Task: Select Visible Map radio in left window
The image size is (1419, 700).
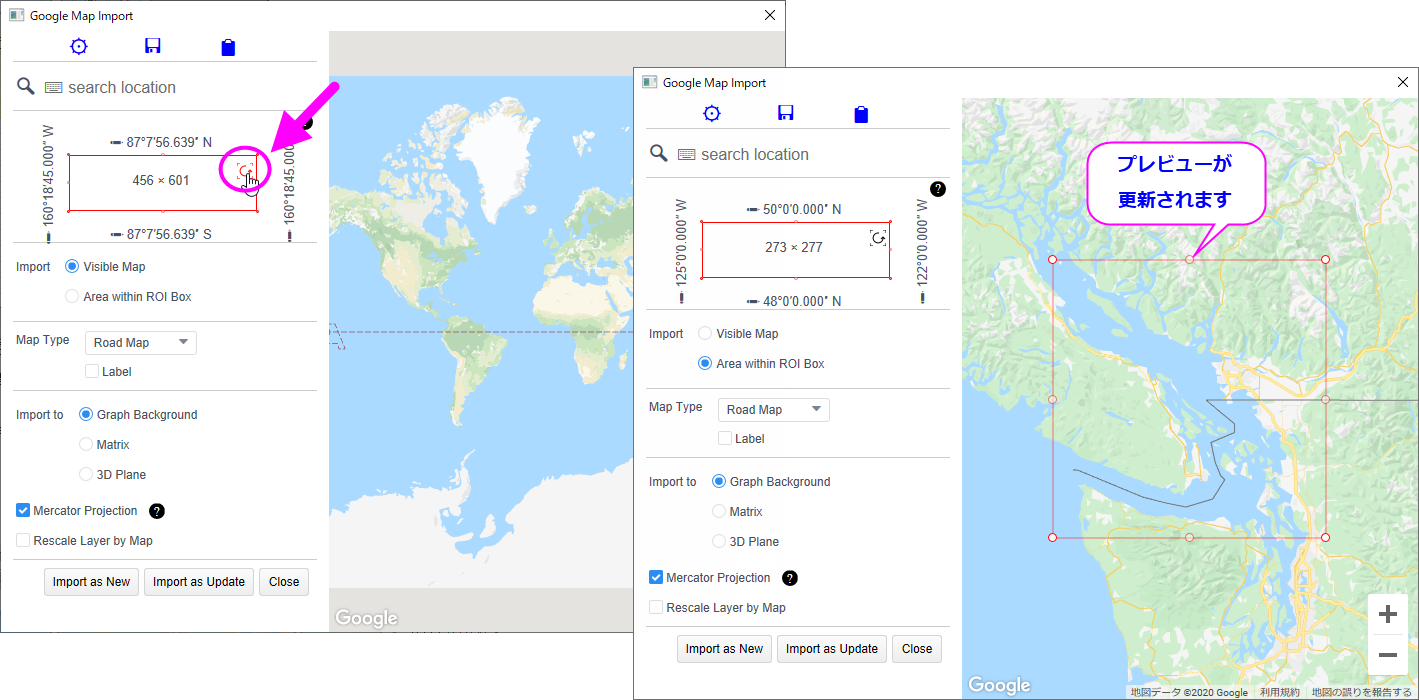Action: pyautogui.click(x=72, y=267)
